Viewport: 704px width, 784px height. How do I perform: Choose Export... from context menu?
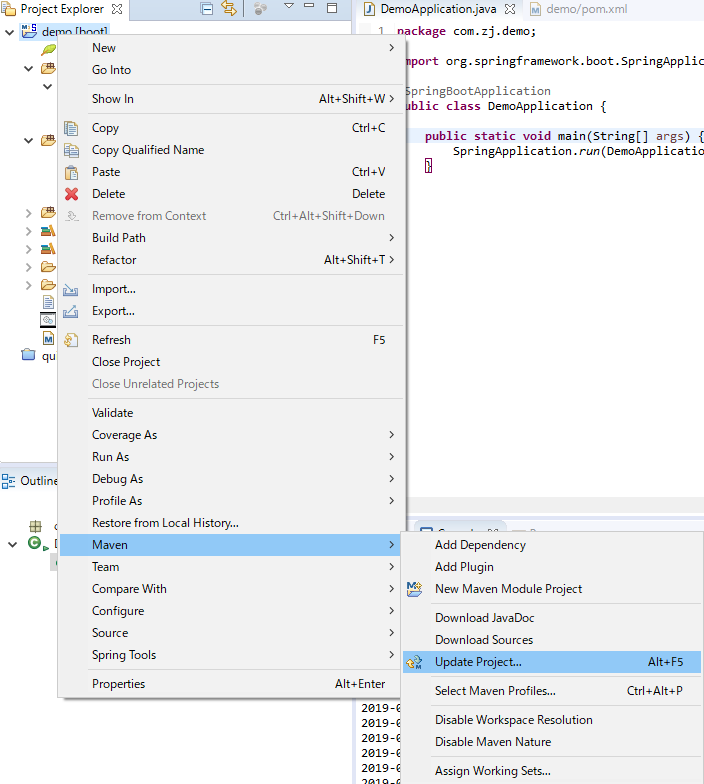coord(232,311)
